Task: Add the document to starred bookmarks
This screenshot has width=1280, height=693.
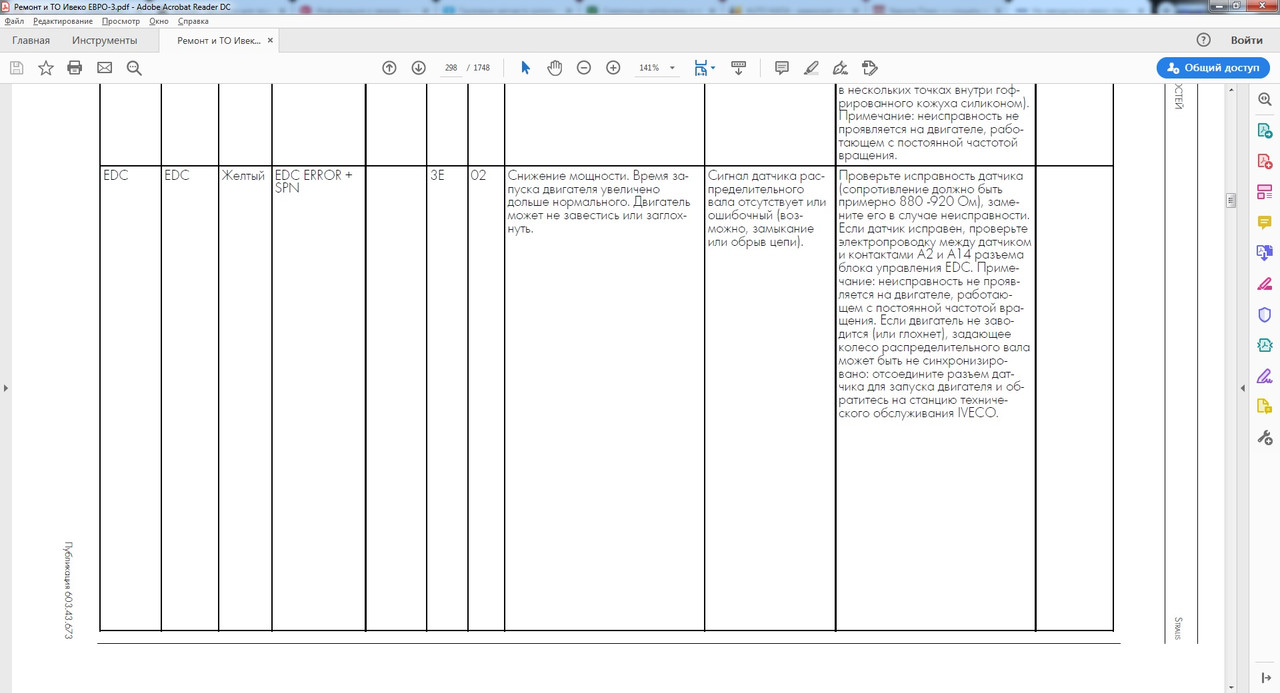Action: click(x=46, y=68)
